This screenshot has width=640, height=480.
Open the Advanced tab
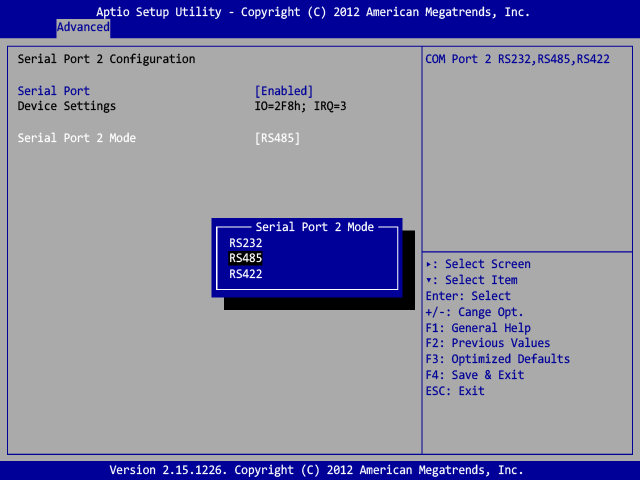[83, 27]
